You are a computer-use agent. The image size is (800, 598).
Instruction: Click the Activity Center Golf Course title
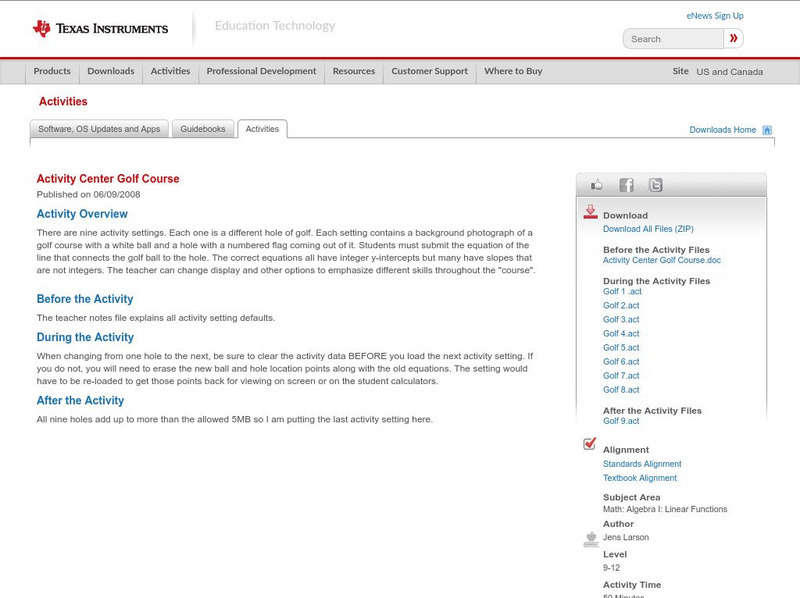pyautogui.click(x=108, y=179)
